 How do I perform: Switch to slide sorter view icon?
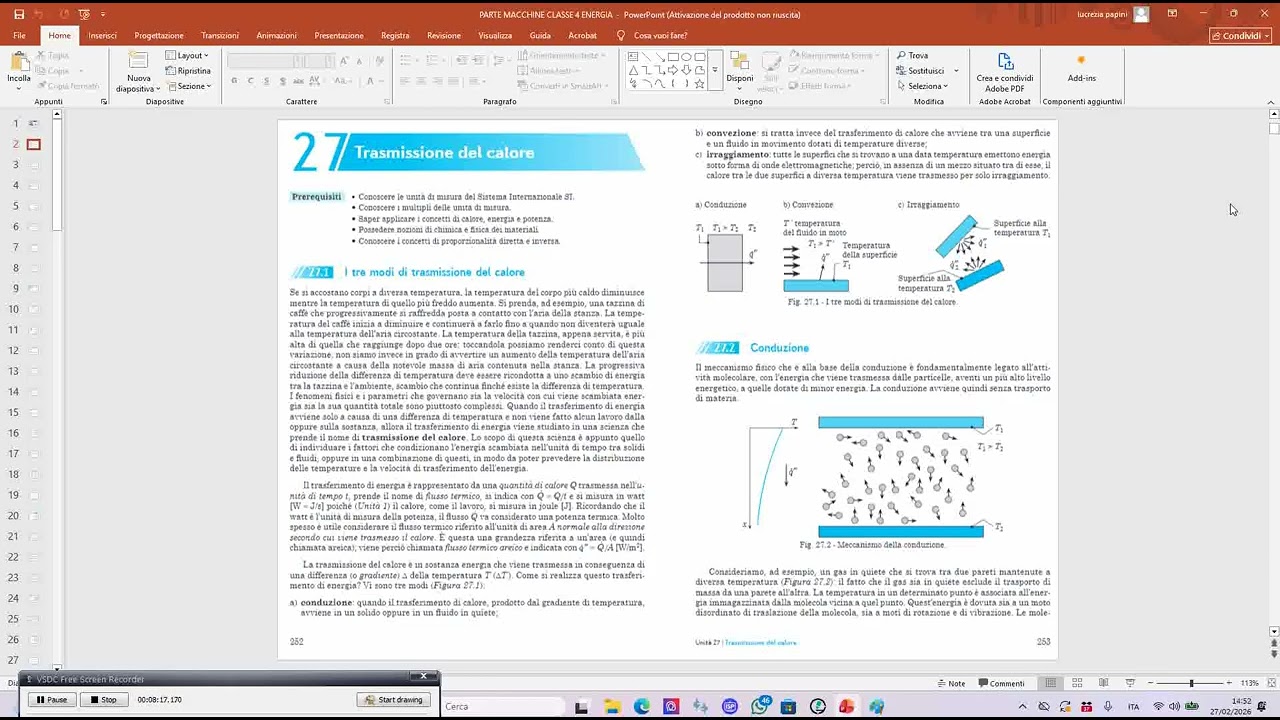tap(1077, 683)
